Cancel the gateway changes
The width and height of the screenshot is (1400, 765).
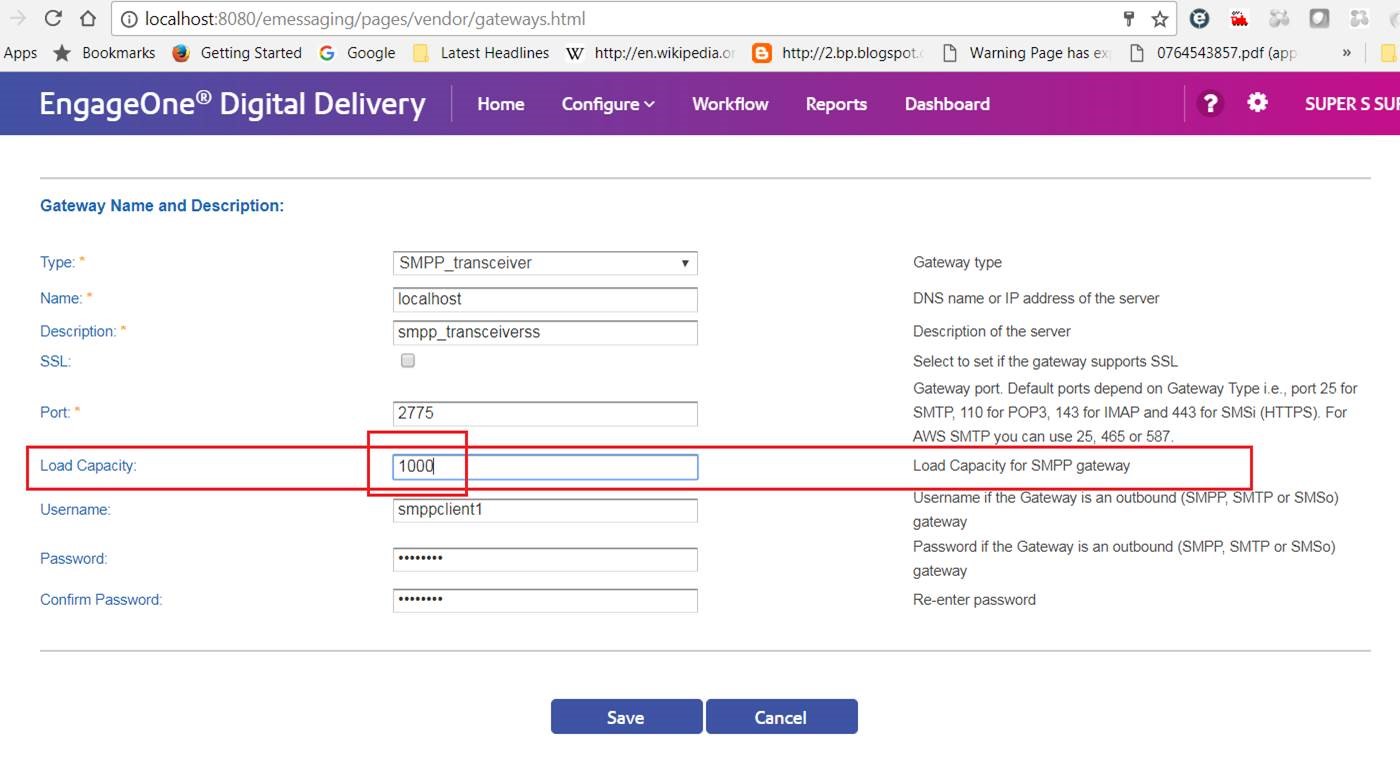tap(782, 716)
